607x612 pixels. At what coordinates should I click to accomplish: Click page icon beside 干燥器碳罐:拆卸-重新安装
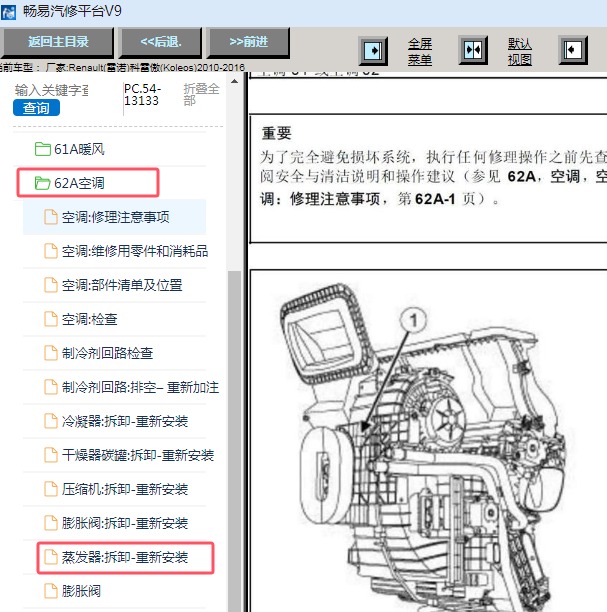pos(51,455)
